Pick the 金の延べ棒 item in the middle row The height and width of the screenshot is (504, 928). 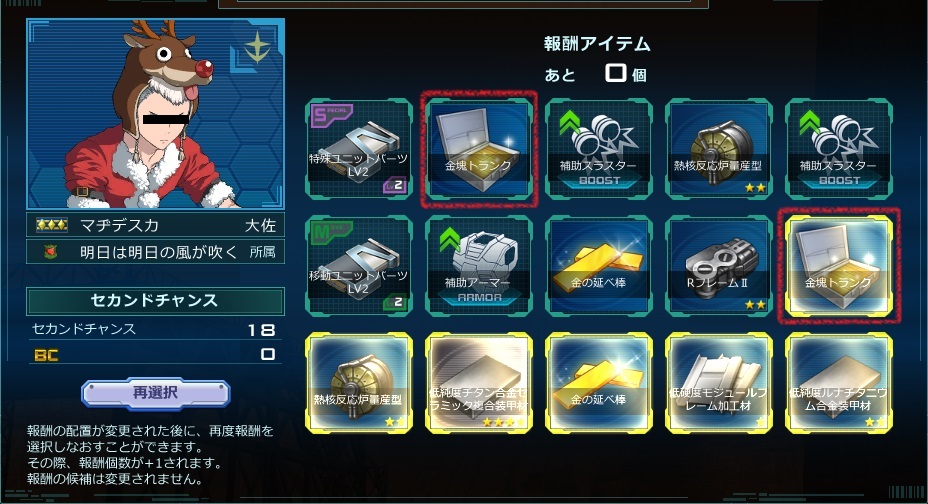click(599, 266)
